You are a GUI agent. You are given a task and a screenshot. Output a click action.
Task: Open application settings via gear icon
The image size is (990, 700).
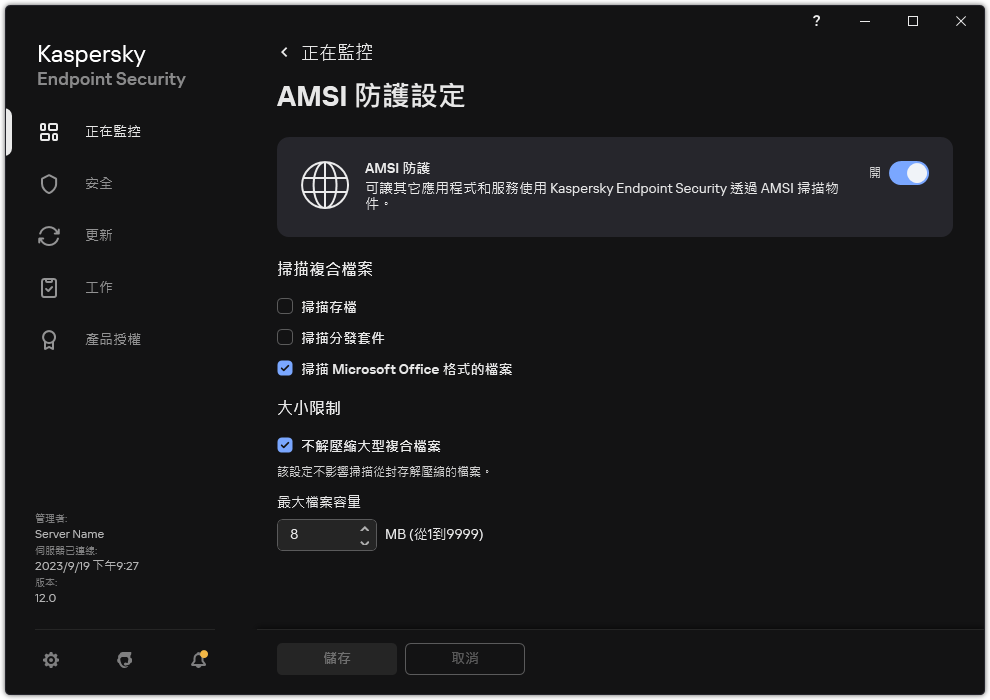pos(50,660)
